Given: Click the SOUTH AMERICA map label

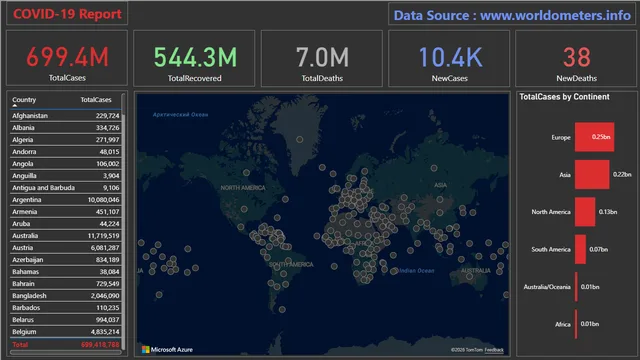Looking at the screenshot, I should click(x=291, y=264).
